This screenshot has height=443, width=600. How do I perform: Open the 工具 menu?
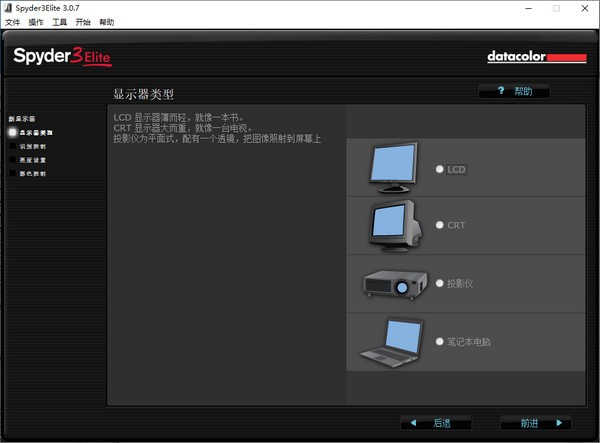(59, 22)
